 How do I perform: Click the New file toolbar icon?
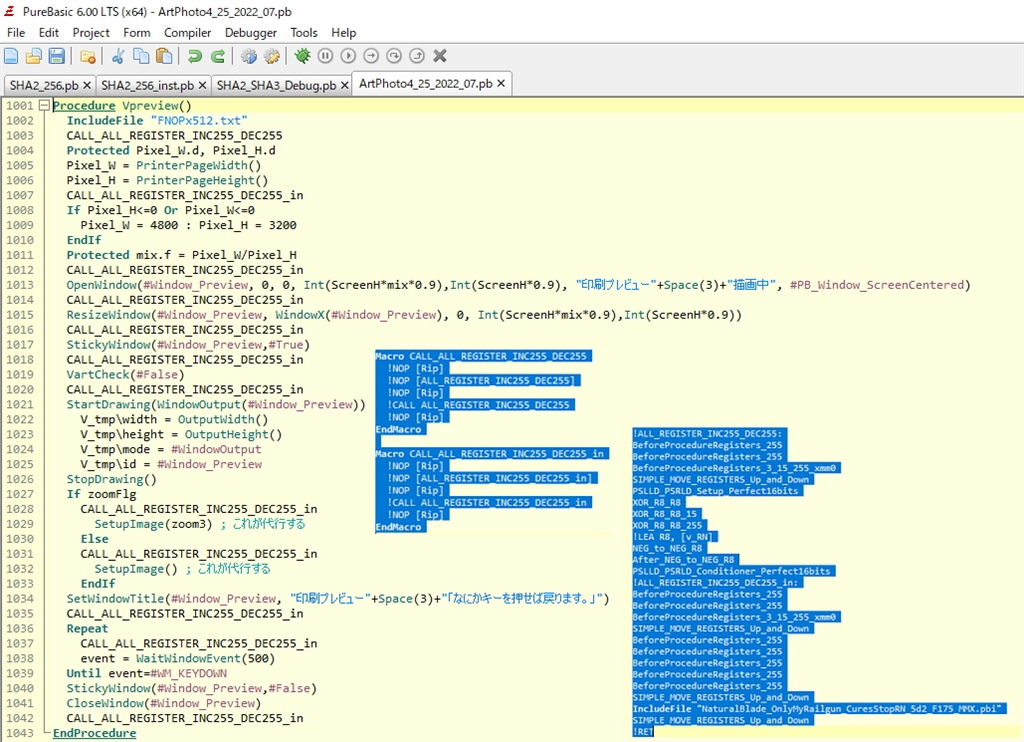point(11,56)
